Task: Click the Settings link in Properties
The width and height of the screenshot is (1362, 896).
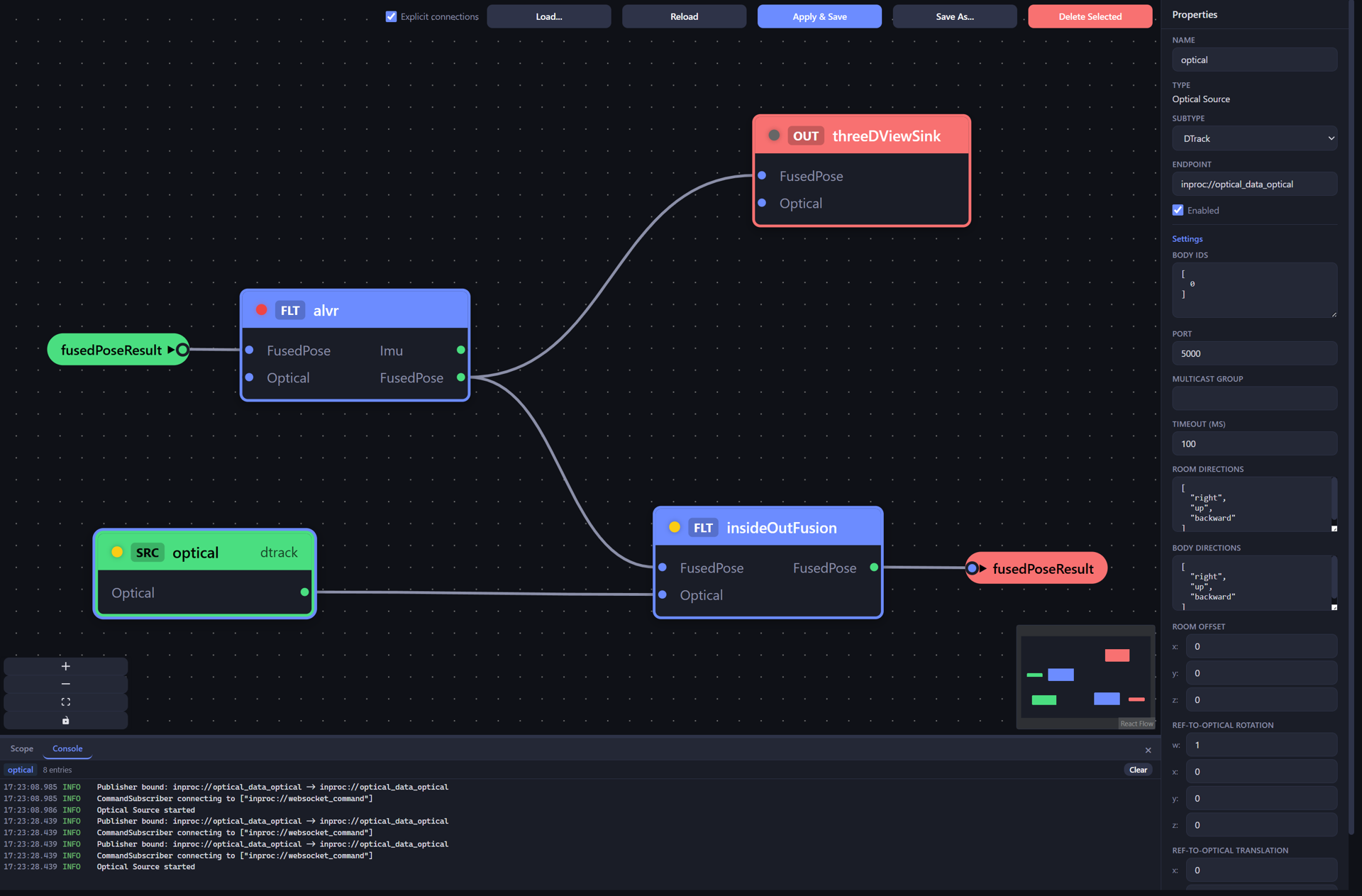Action: coord(1187,238)
